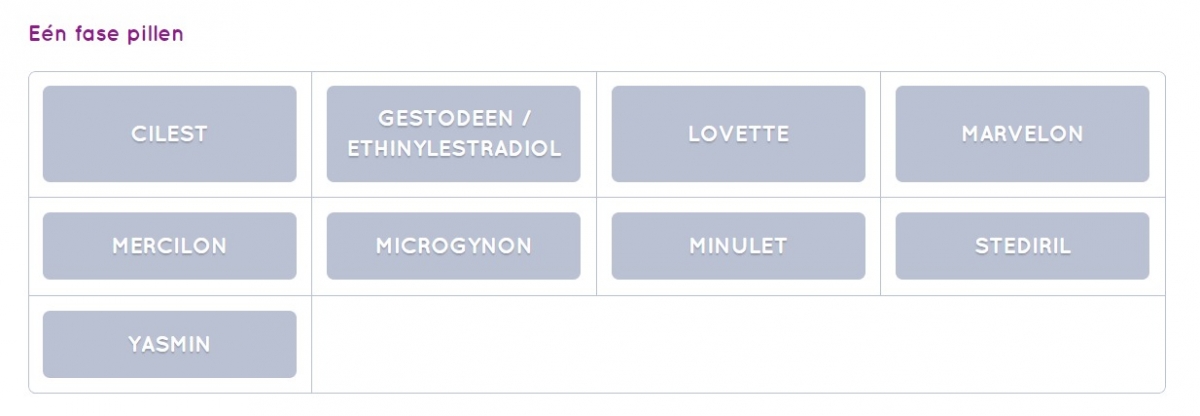Choose the Minulet pill option
1200x416 pixels.
[x=738, y=246]
